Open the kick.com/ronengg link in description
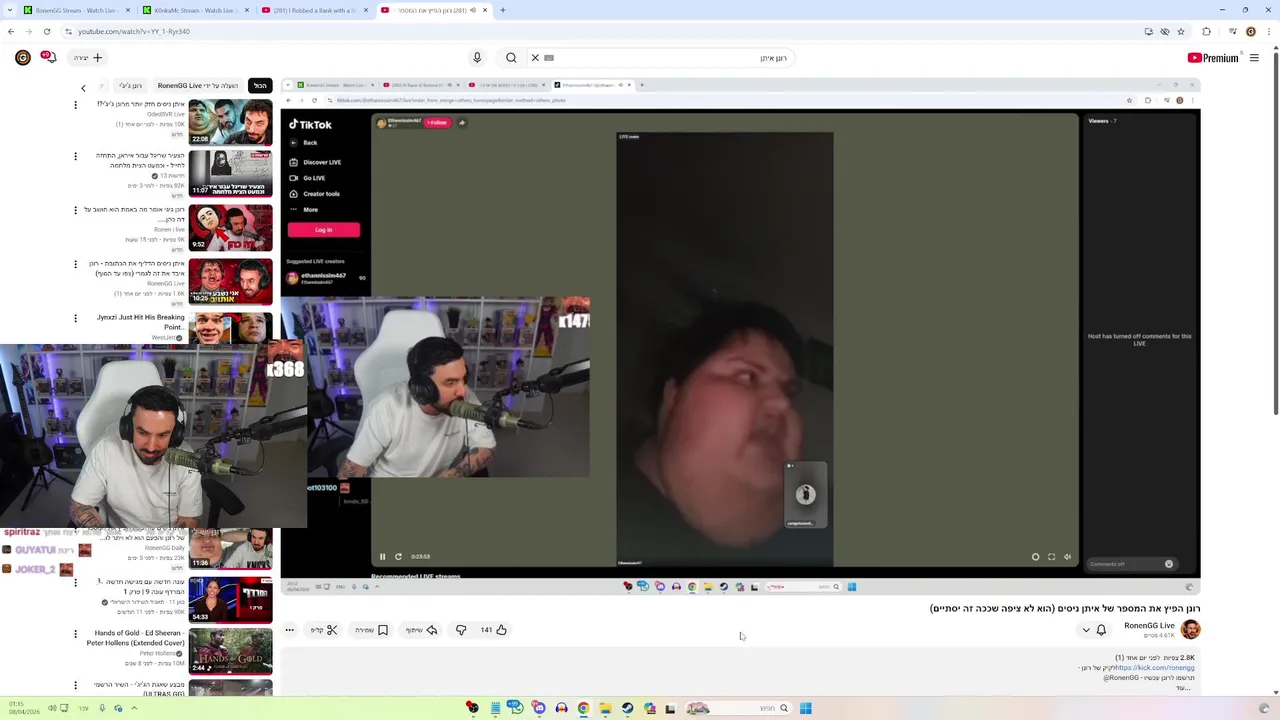 1155,667
